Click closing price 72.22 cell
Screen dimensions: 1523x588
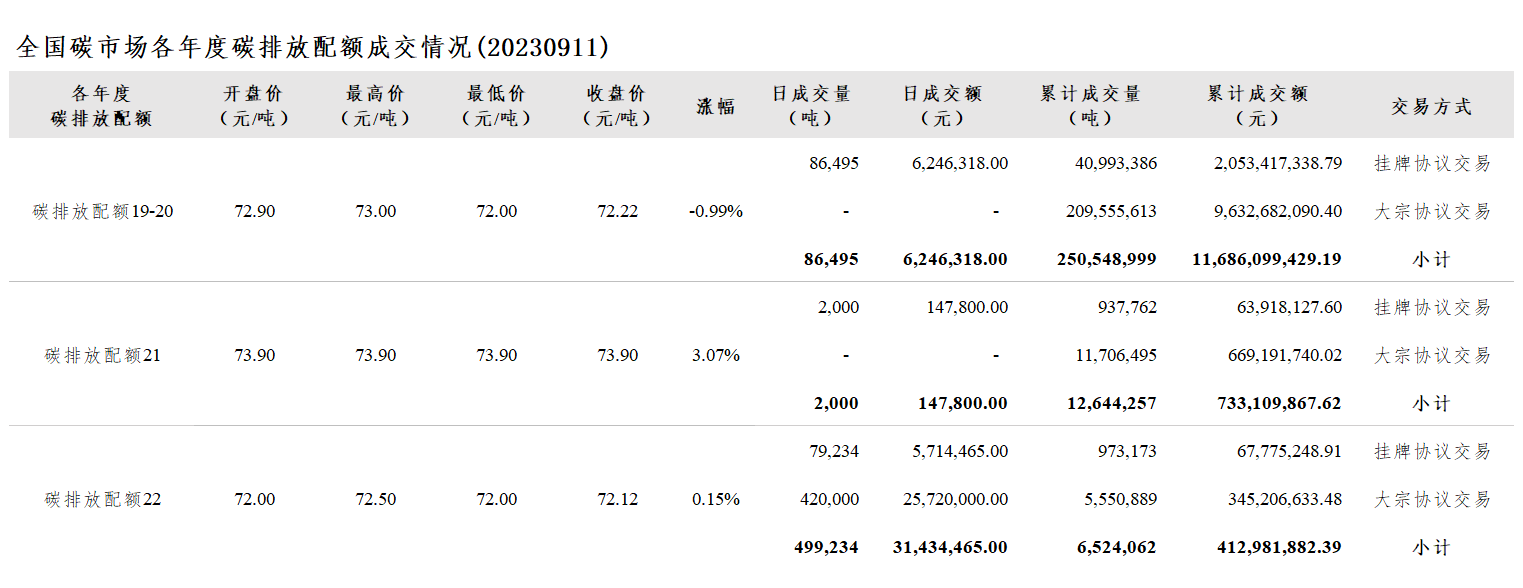coord(618,211)
